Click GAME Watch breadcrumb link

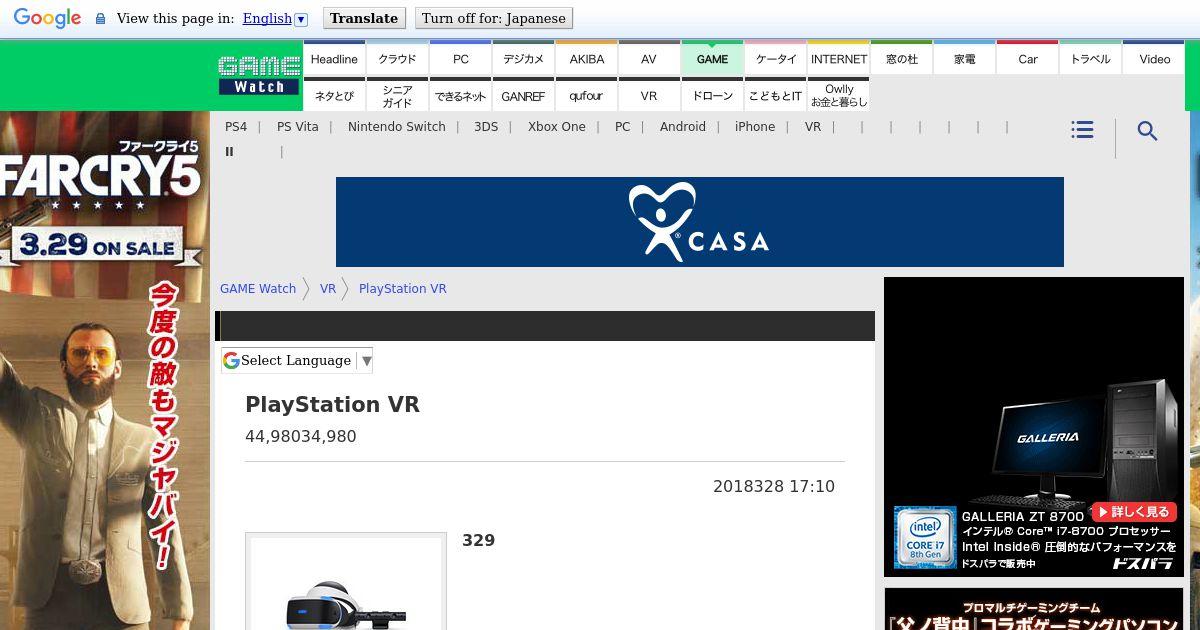(258, 289)
